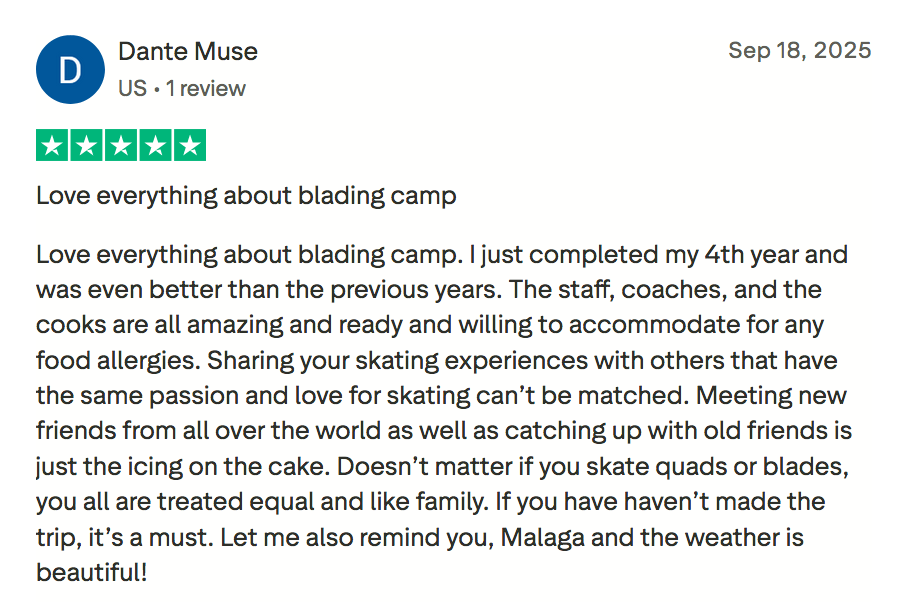Image resolution: width=922 pixels, height=602 pixels.
Task: Click the third green star
Action: [x=121, y=146]
